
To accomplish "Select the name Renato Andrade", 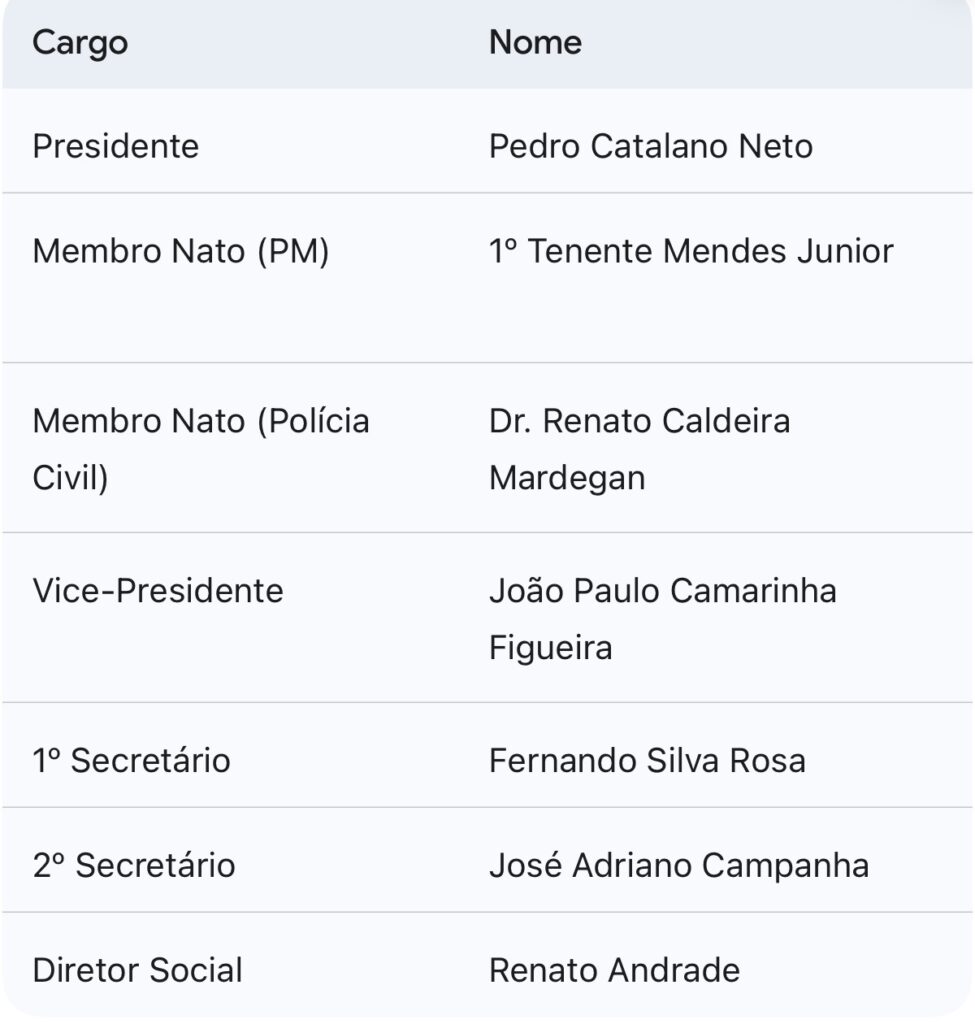I will pos(614,970).
